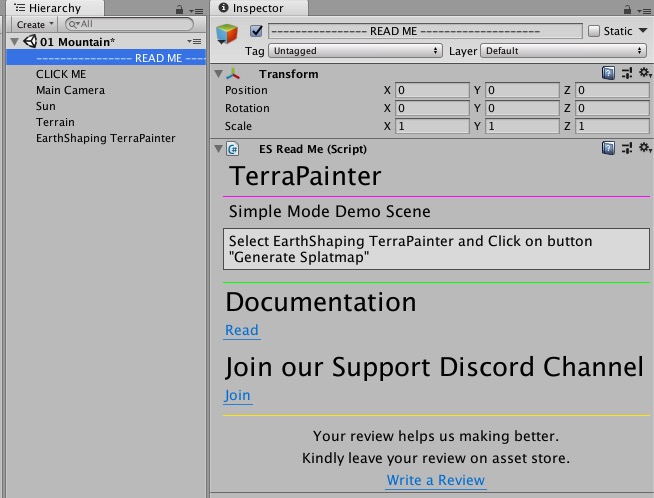This screenshot has width=654, height=498.
Task: Click the Simple Mode Demo Scene text
Action: (x=330, y=211)
